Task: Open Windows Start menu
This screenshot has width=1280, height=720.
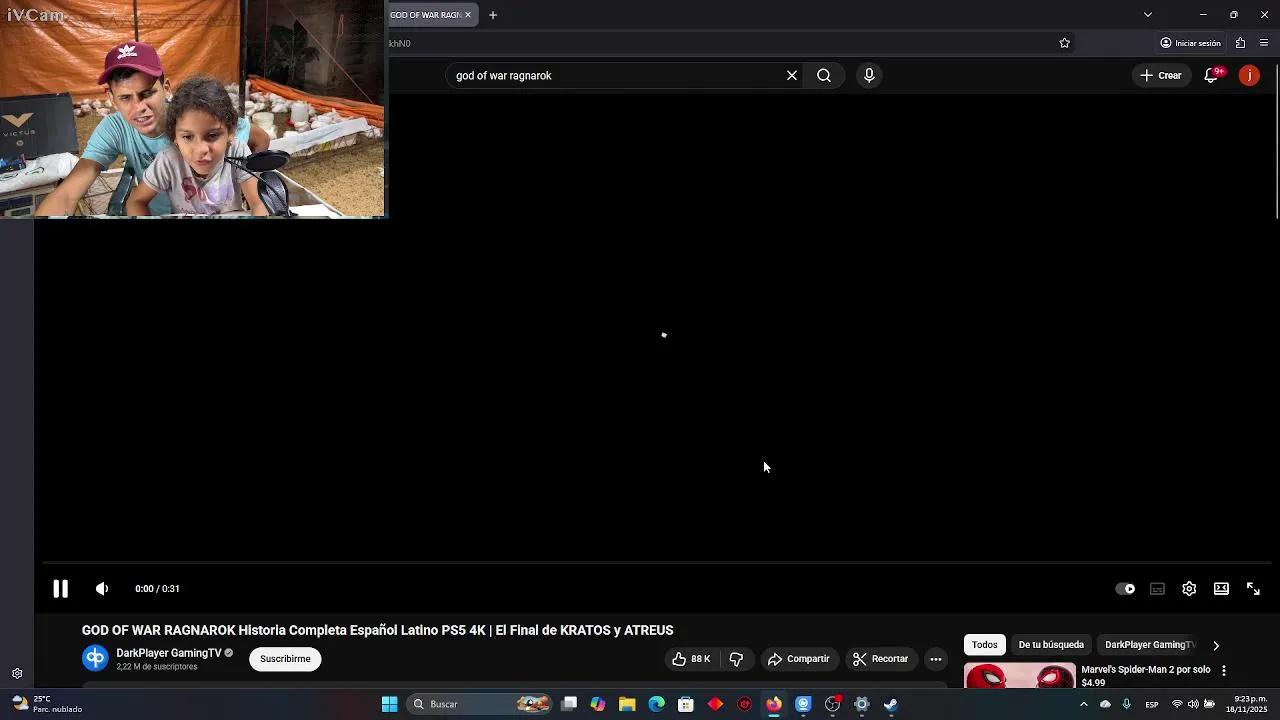Action: [390, 704]
